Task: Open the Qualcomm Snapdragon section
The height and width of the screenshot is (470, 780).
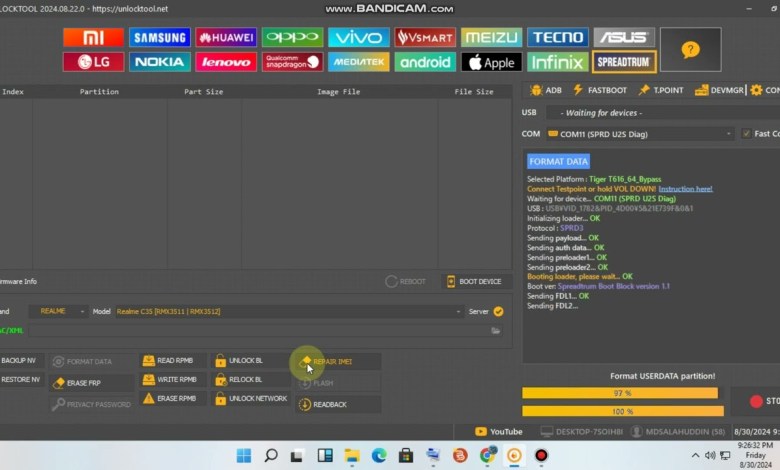Action: coord(292,62)
